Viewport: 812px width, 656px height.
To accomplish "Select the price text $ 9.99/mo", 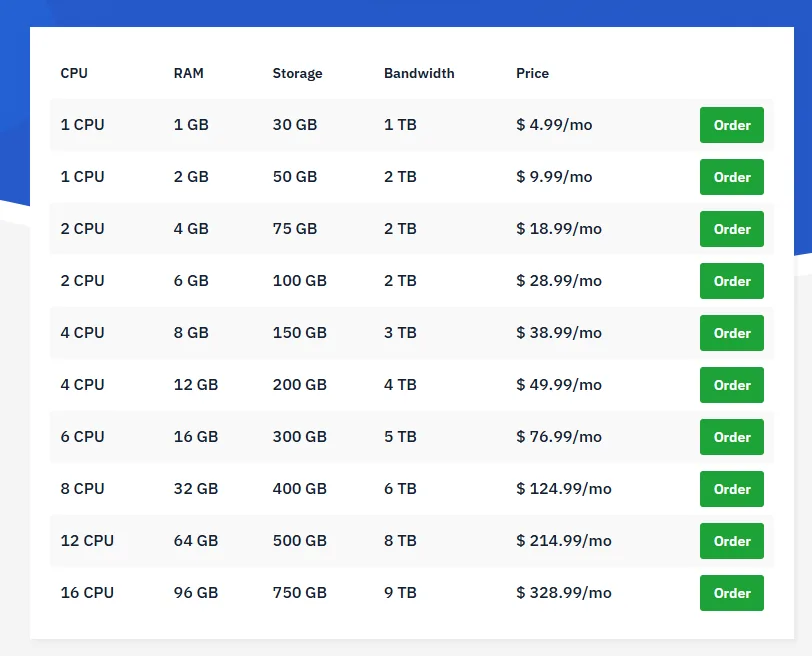I will click(x=554, y=177).
